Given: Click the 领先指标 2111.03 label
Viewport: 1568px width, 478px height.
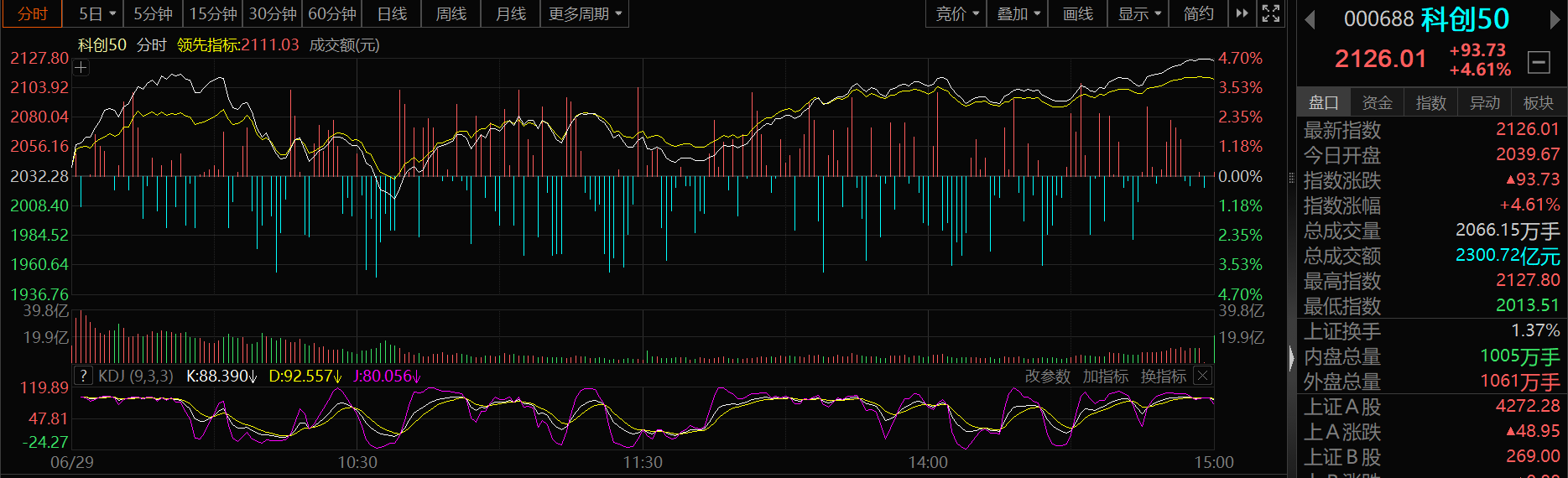Looking at the screenshot, I should (x=238, y=44).
